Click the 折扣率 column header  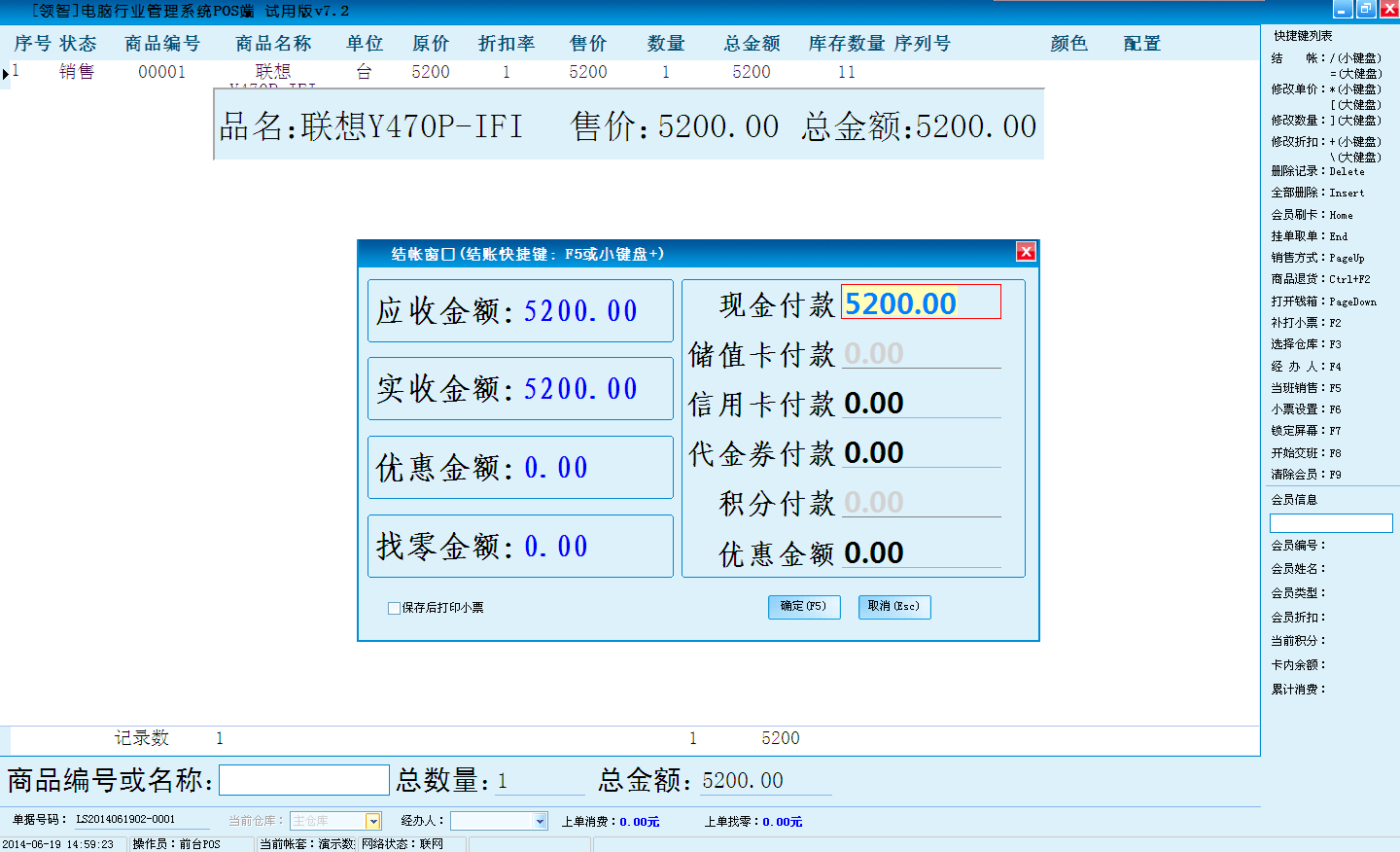click(x=507, y=44)
